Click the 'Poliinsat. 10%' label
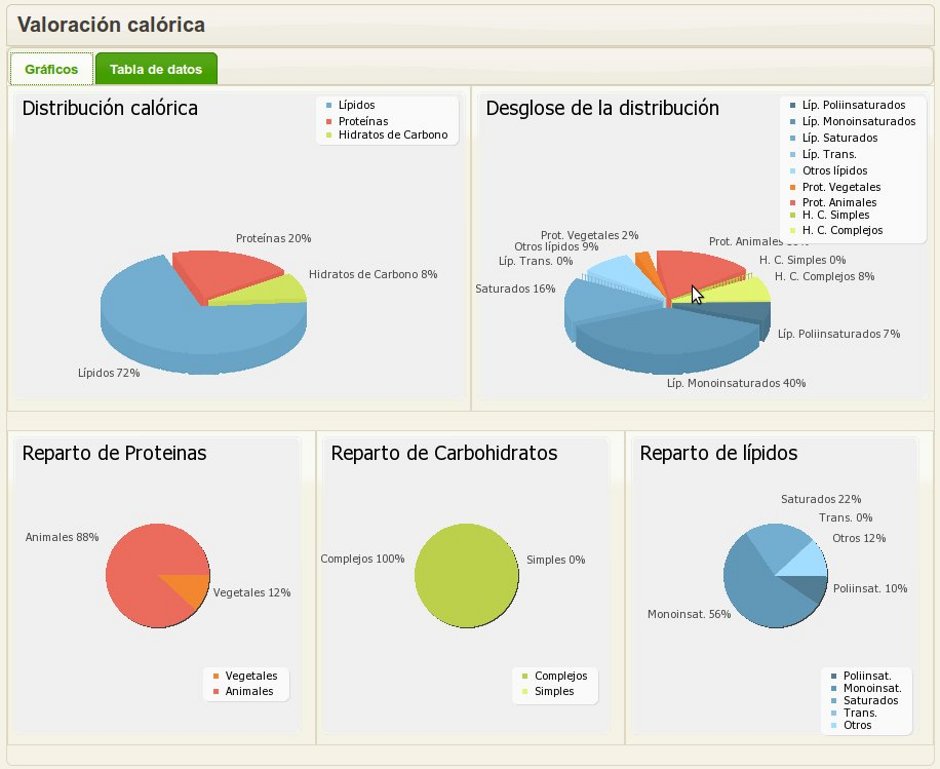Image resolution: width=940 pixels, height=769 pixels. point(870,588)
